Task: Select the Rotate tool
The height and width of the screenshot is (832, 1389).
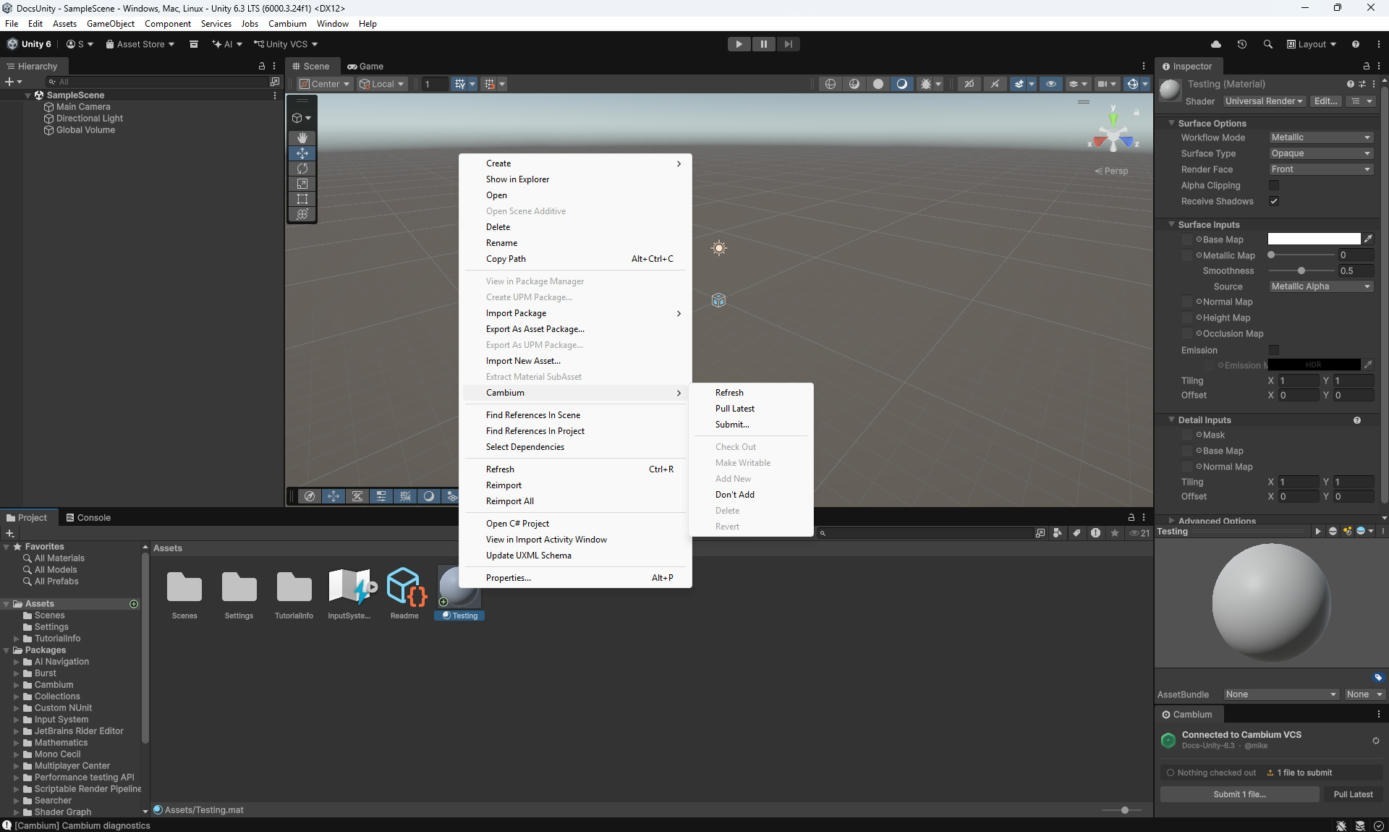Action: point(302,168)
